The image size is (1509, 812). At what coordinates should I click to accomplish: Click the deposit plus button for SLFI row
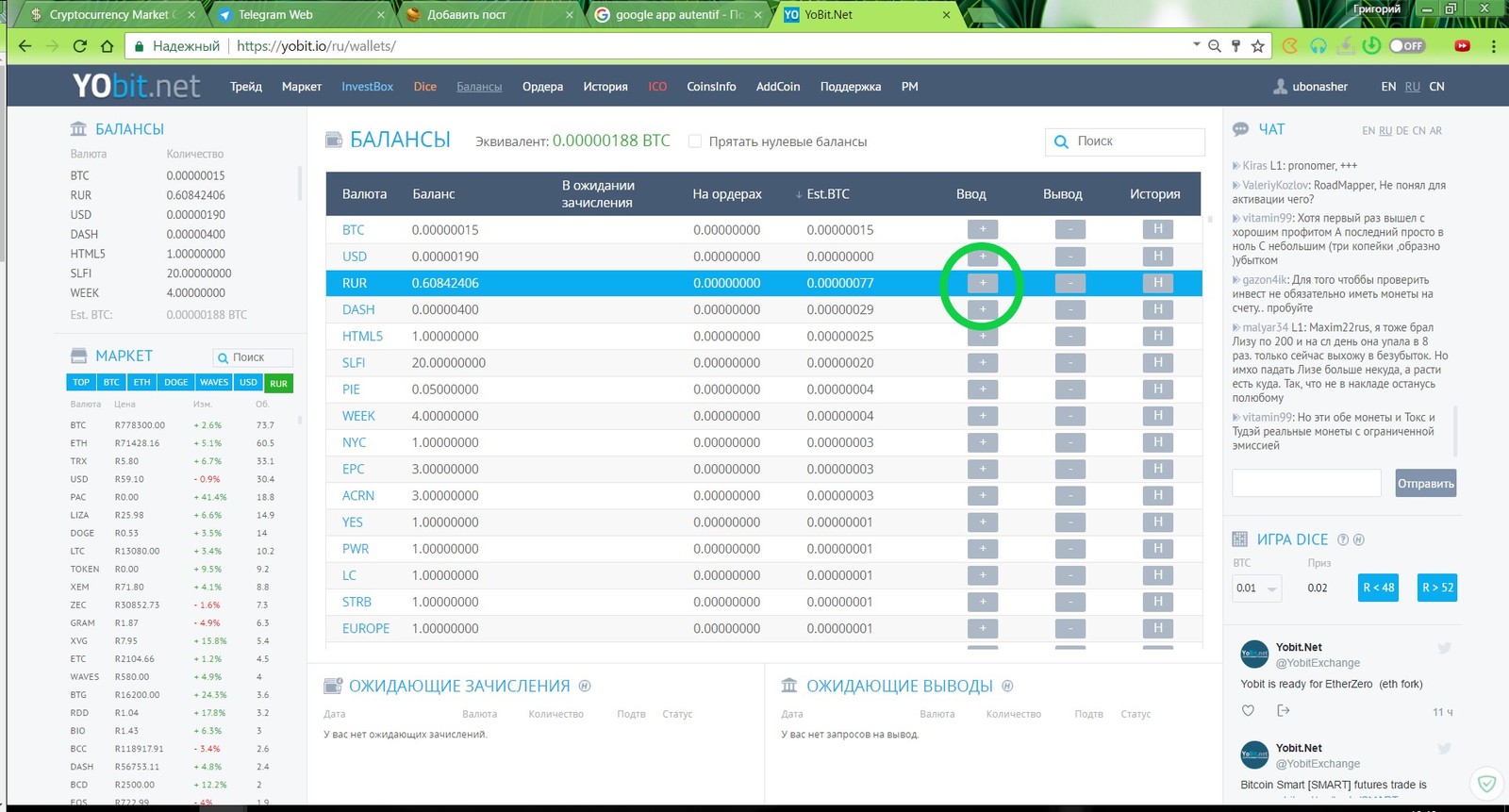click(x=982, y=362)
